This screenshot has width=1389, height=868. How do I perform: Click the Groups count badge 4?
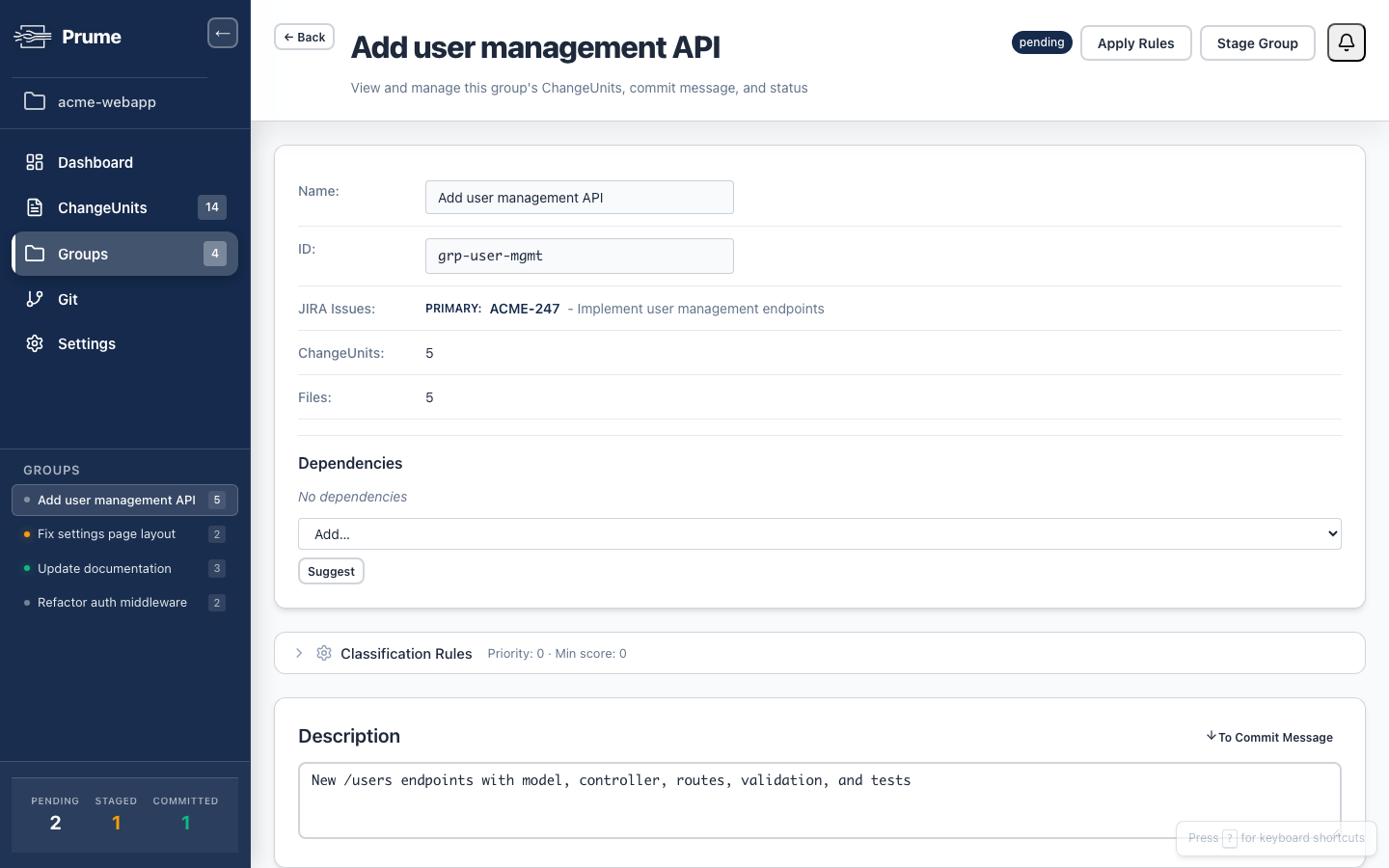215,254
